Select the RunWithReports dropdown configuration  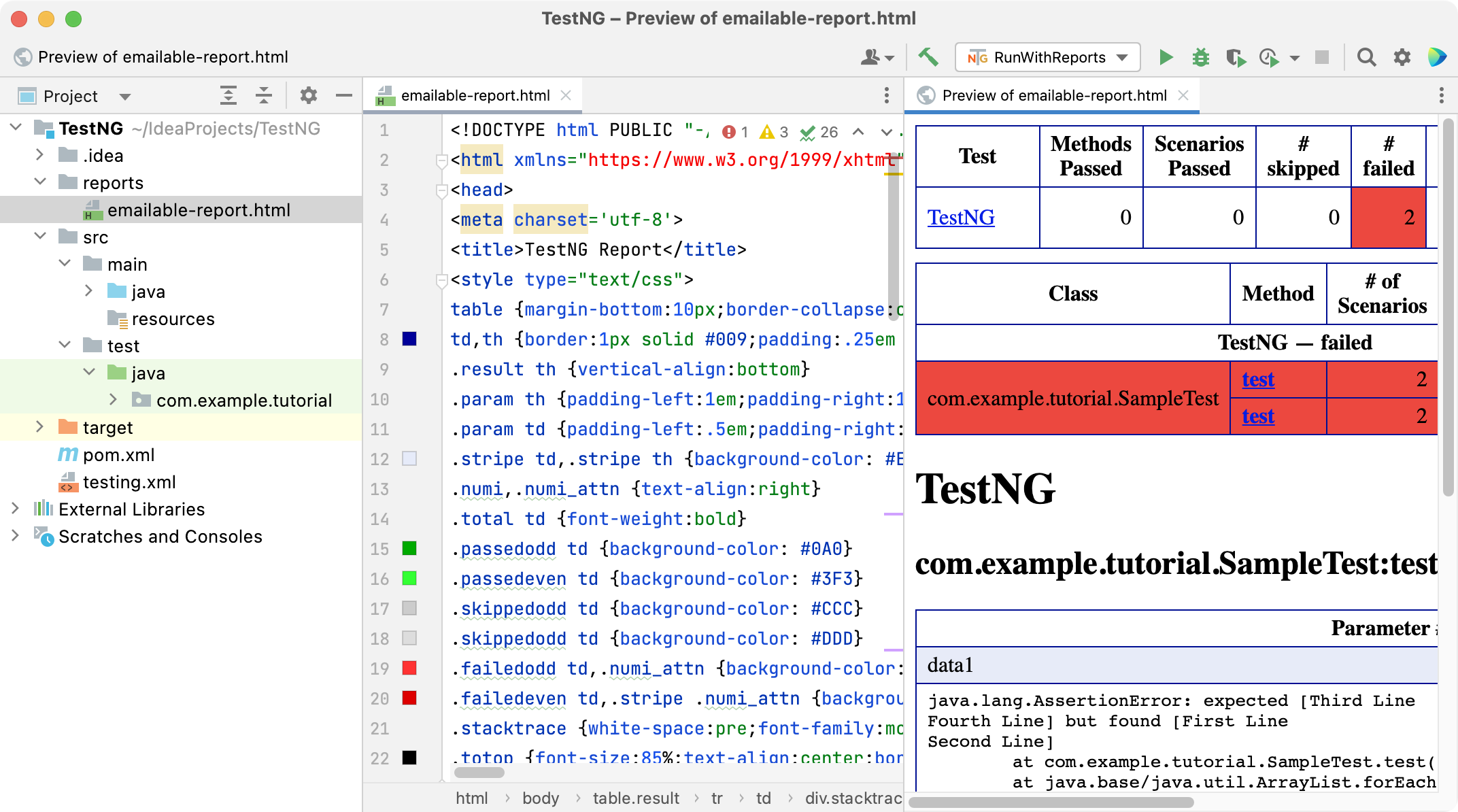pyautogui.click(x=1045, y=56)
